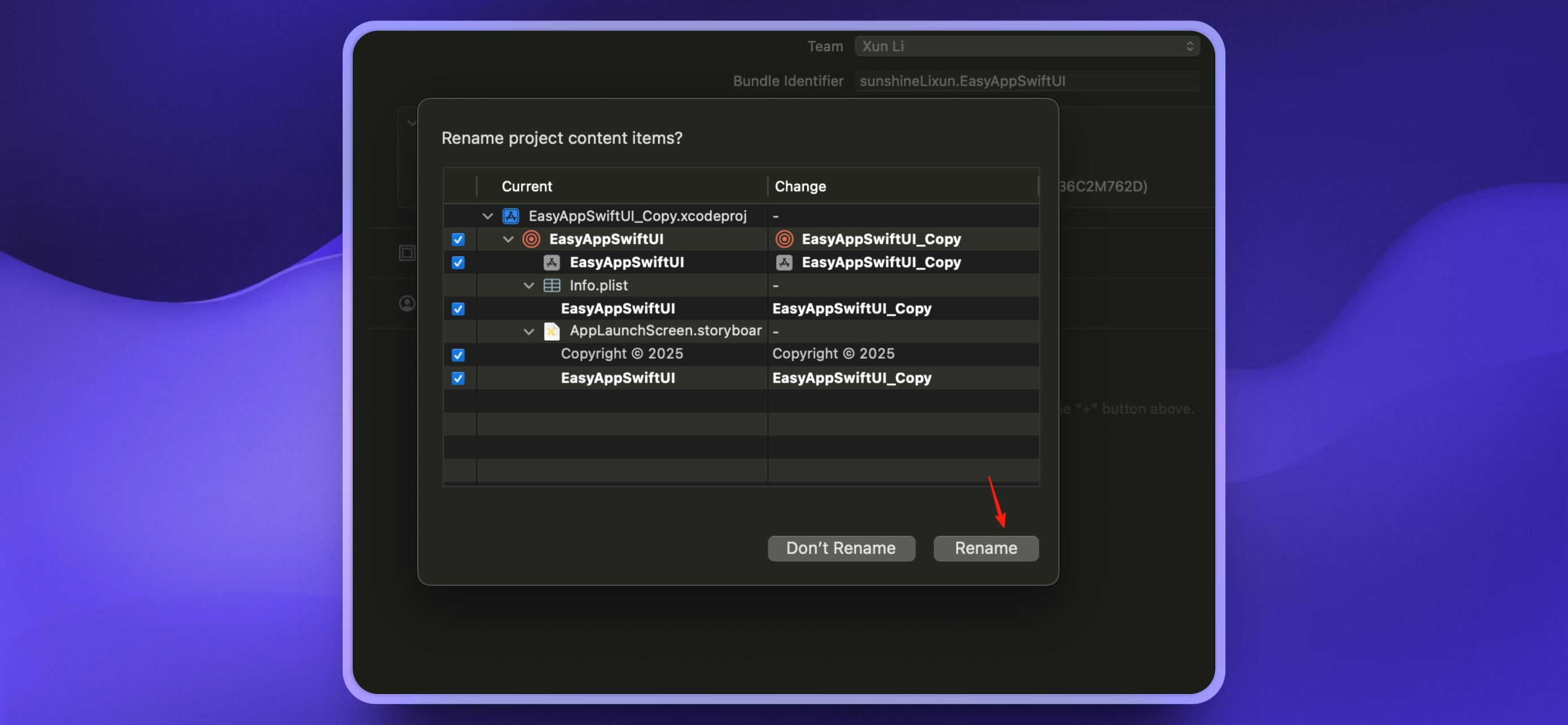Uncheck the EasyAppSwiftUI target row checkbox
1568x725 pixels.
pyautogui.click(x=458, y=239)
